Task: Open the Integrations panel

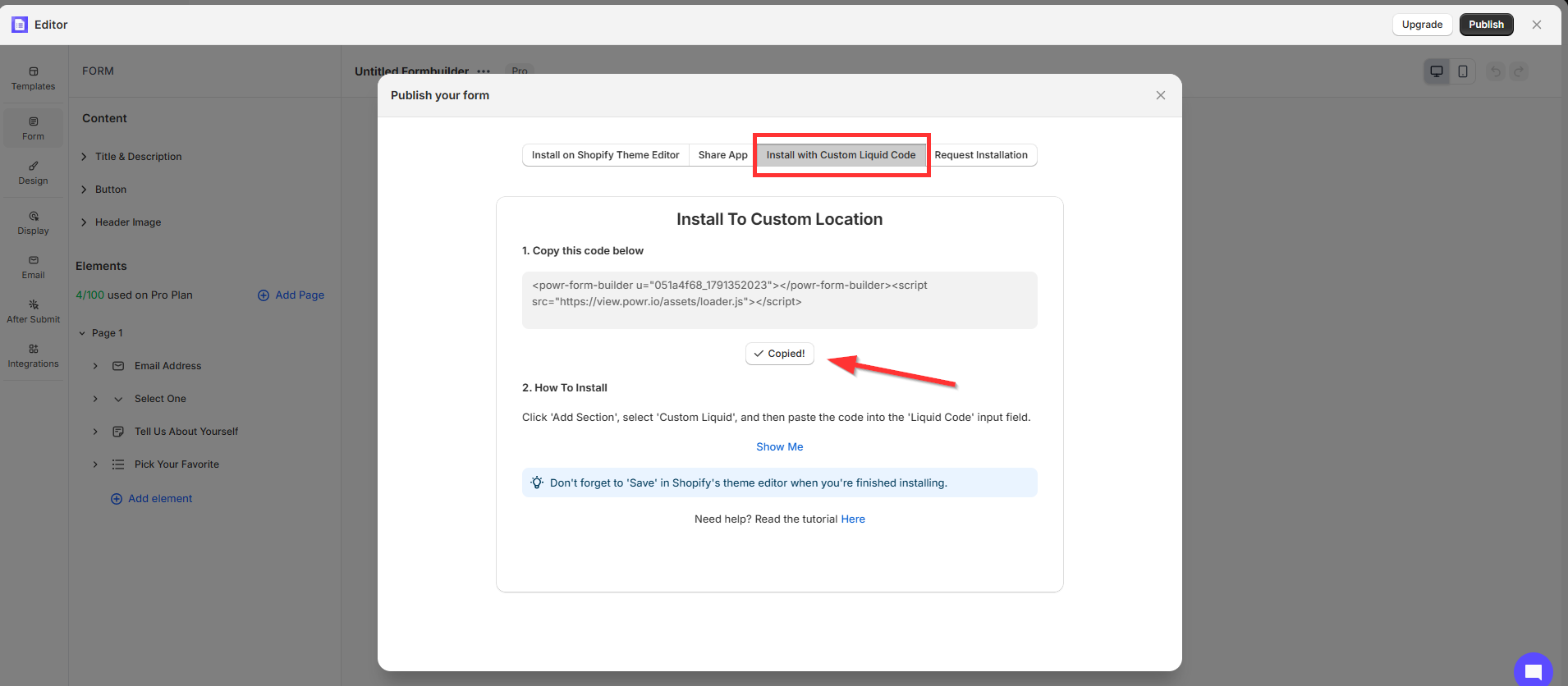Action: point(33,356)
